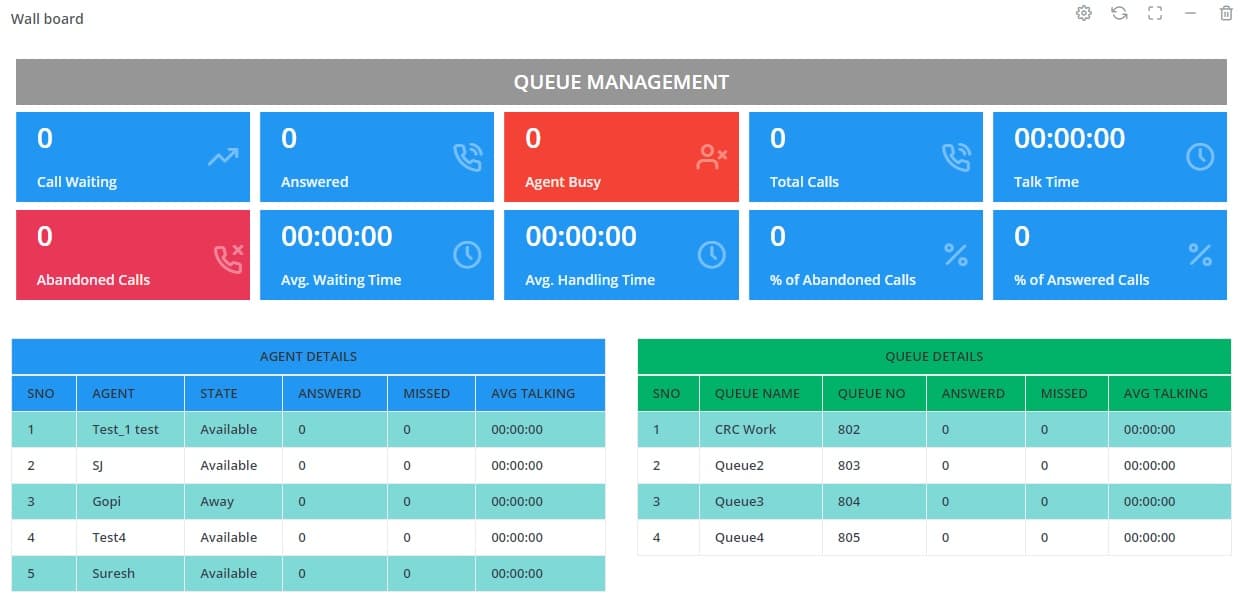Click the percent icon on % of Answered Calls
This screenshot has height=607, width=1242.
coord(1199,254)
